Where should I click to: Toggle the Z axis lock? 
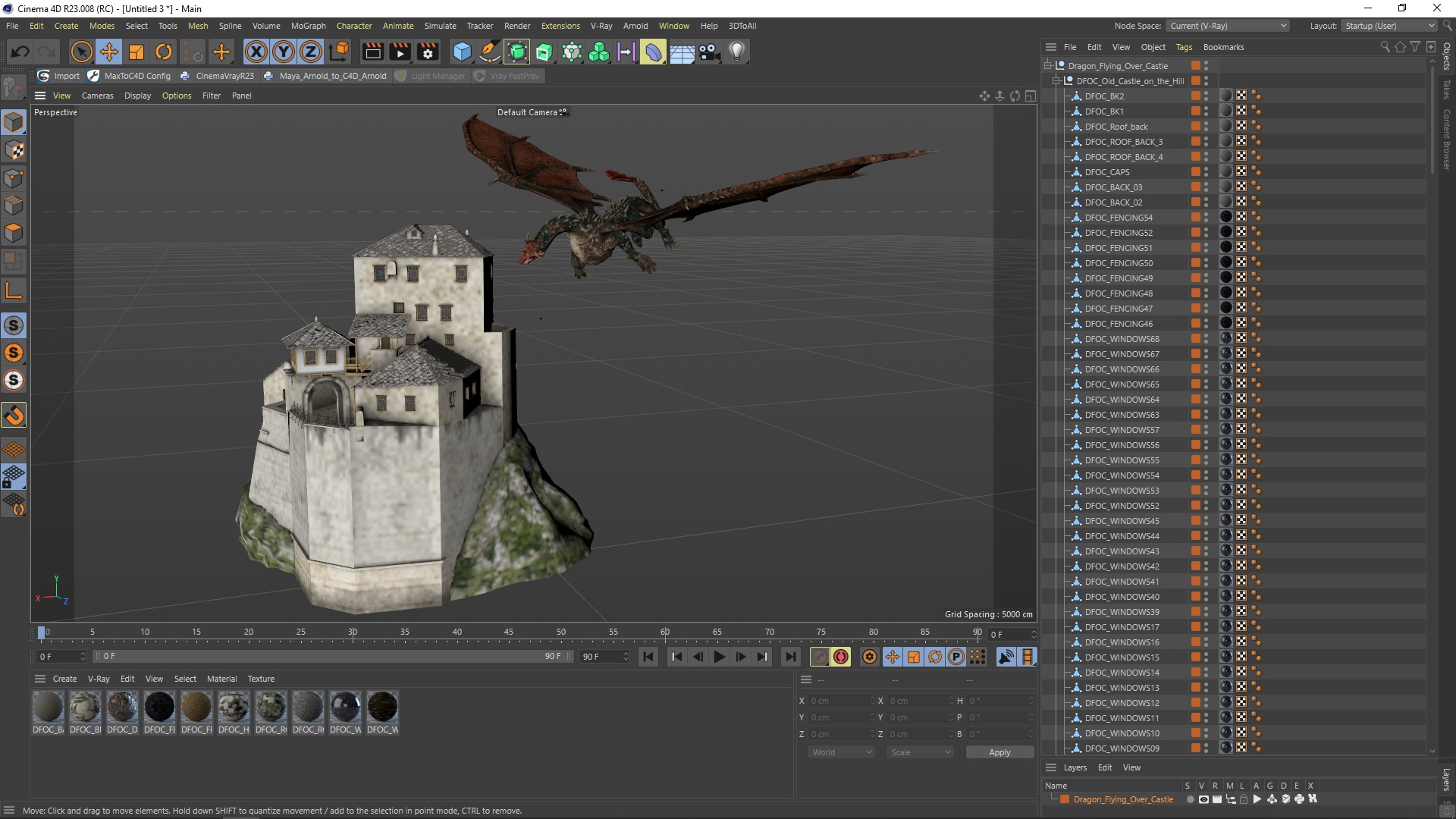(311, 52)
